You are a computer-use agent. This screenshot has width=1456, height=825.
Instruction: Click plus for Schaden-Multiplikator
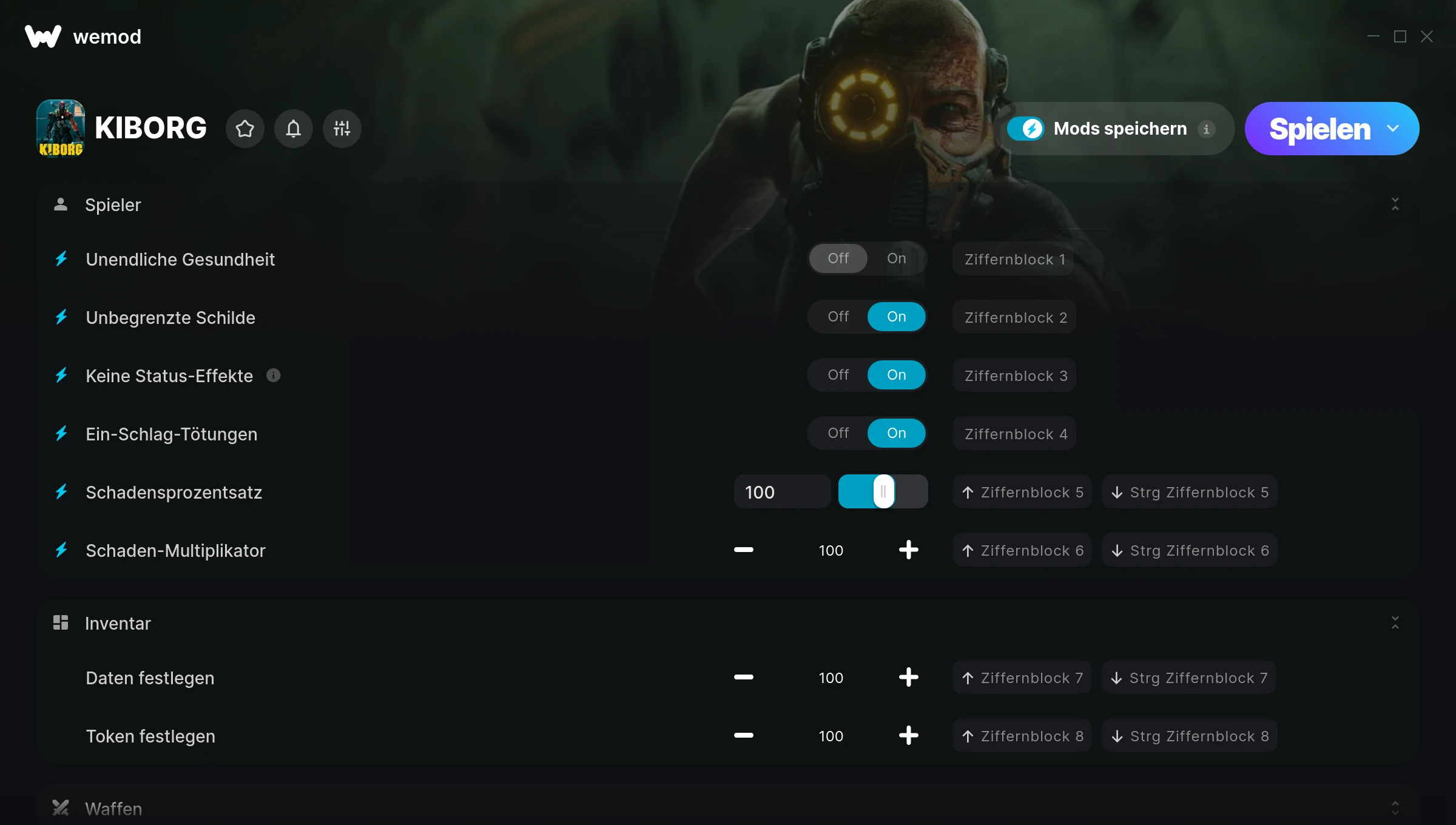908,550
